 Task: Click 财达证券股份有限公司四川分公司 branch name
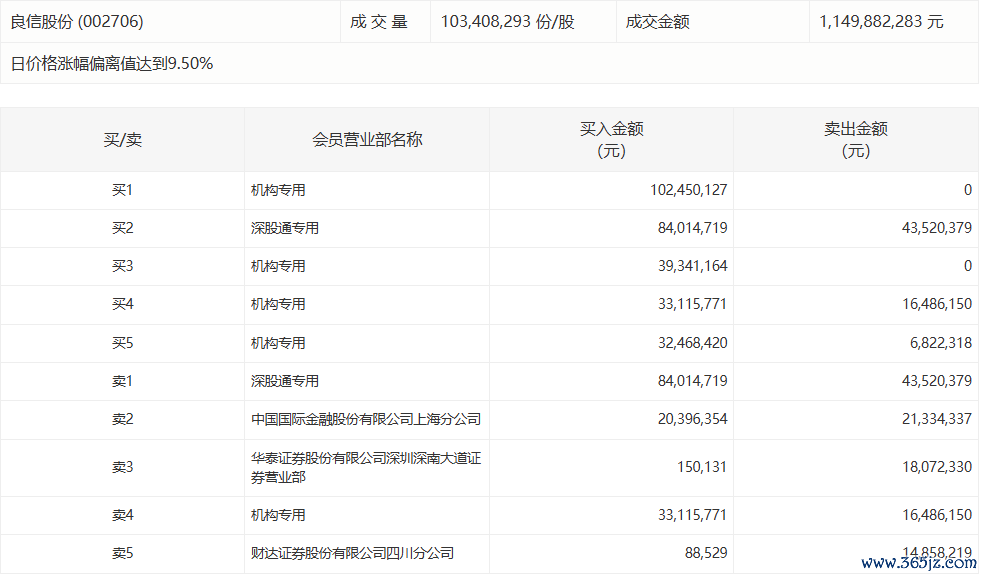(352, 554)
